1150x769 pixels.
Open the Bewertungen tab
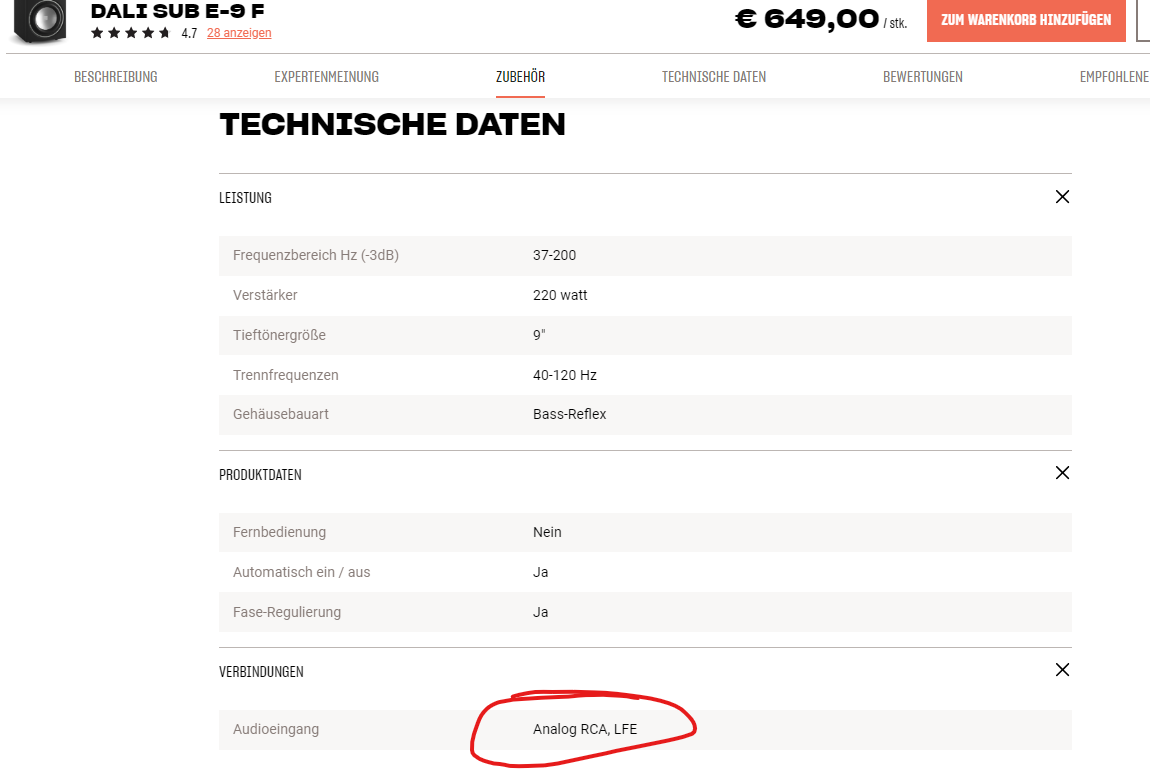923,77
